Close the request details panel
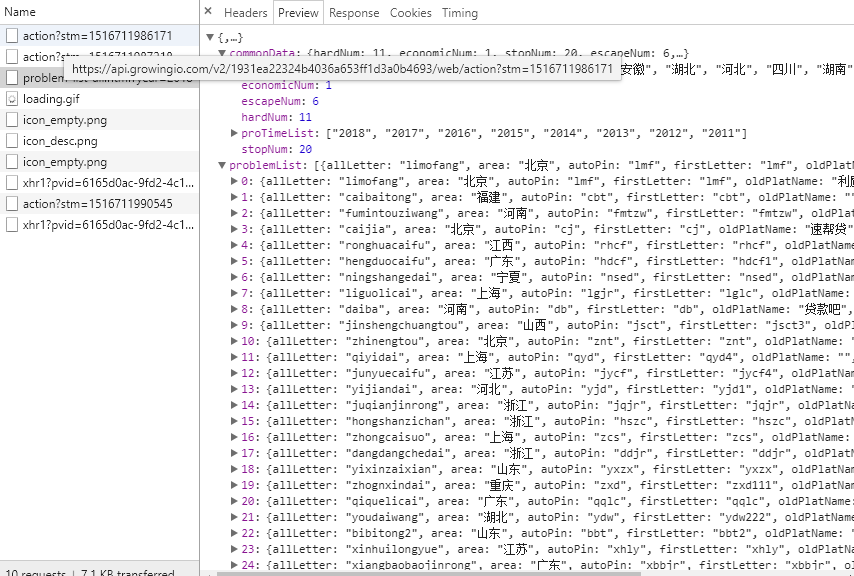 click(x=208, y=11)
